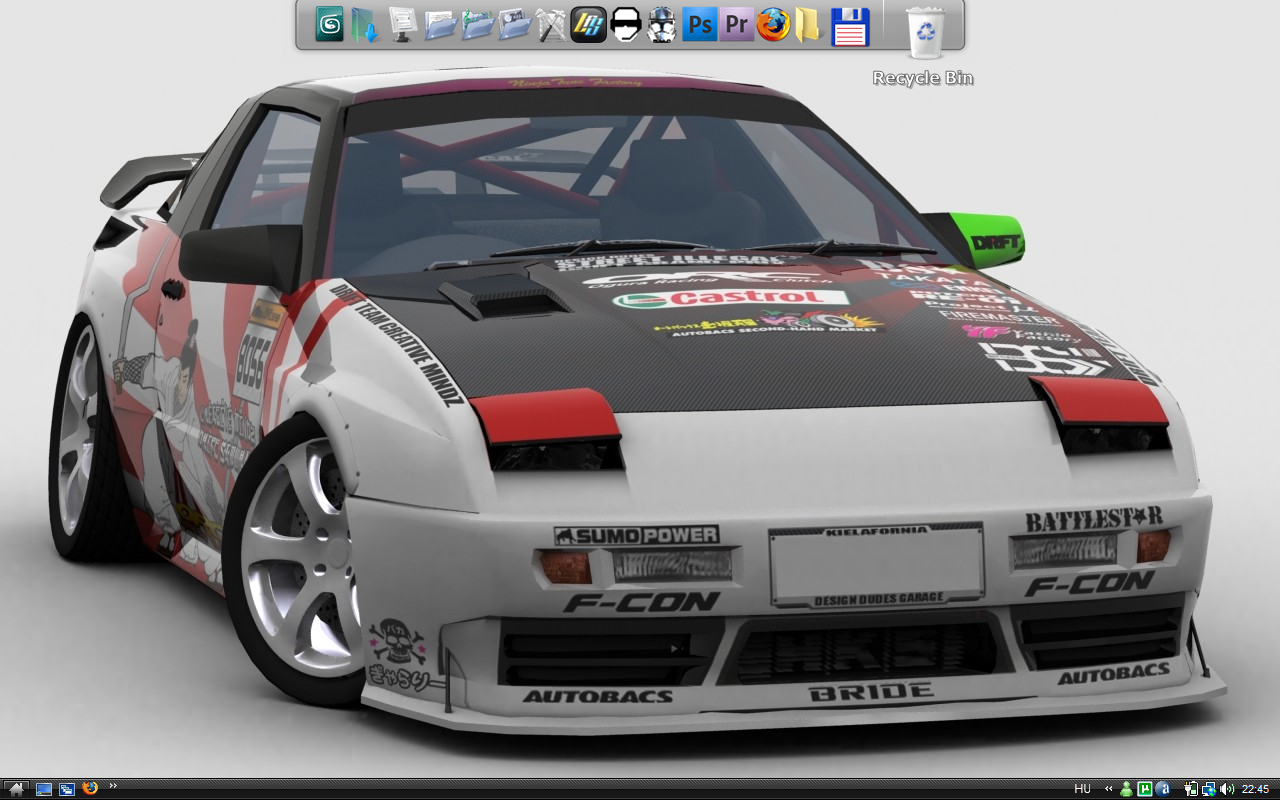1280x800 pixels.
Task: Click Show Desktop in quick launch
Action: coord(44,789)
